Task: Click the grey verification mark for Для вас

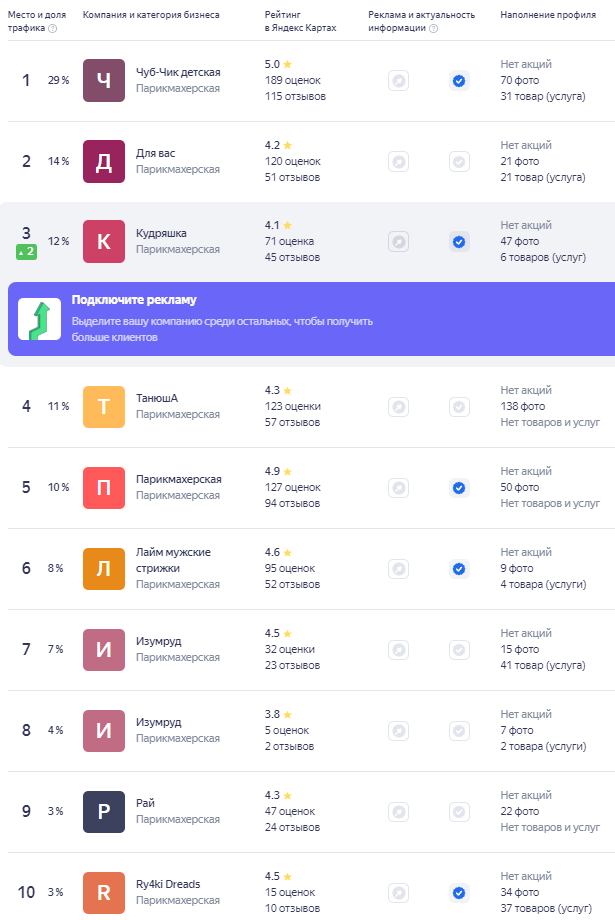Action: 459,162
